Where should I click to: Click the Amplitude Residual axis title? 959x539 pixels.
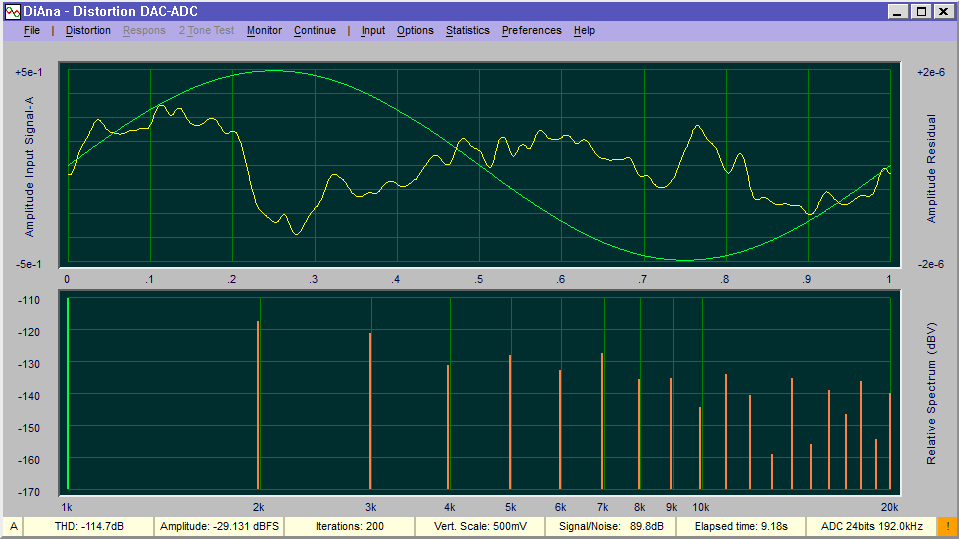click(x=931, y=169)
